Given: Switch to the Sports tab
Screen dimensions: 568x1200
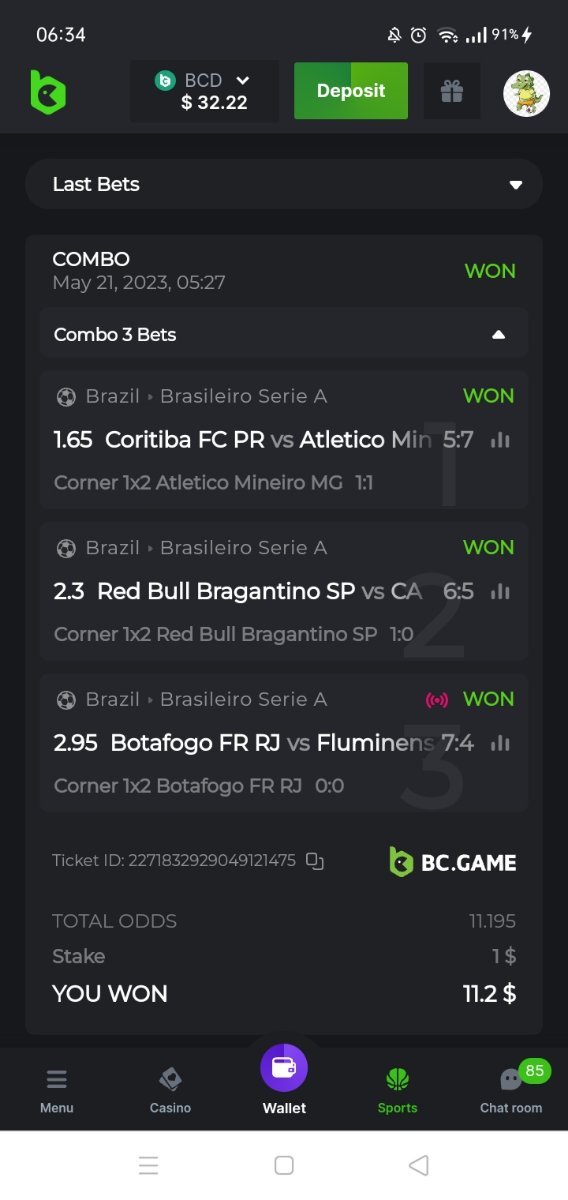Looking at the screenshot, I should coord(398,1090).
